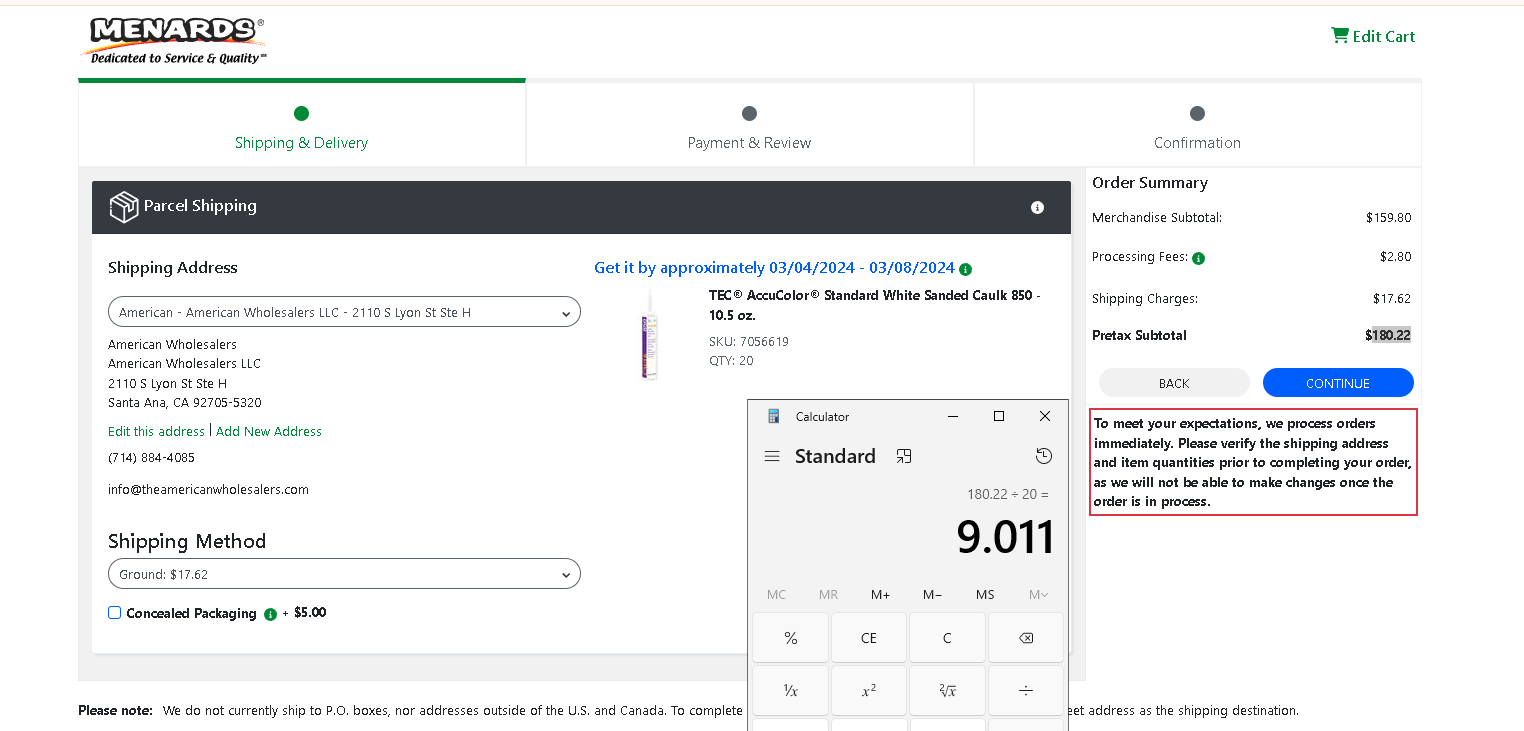Open the Shipping Method dropdown
The height and width of the screenshot is (731, 1524).
(344, 574)
